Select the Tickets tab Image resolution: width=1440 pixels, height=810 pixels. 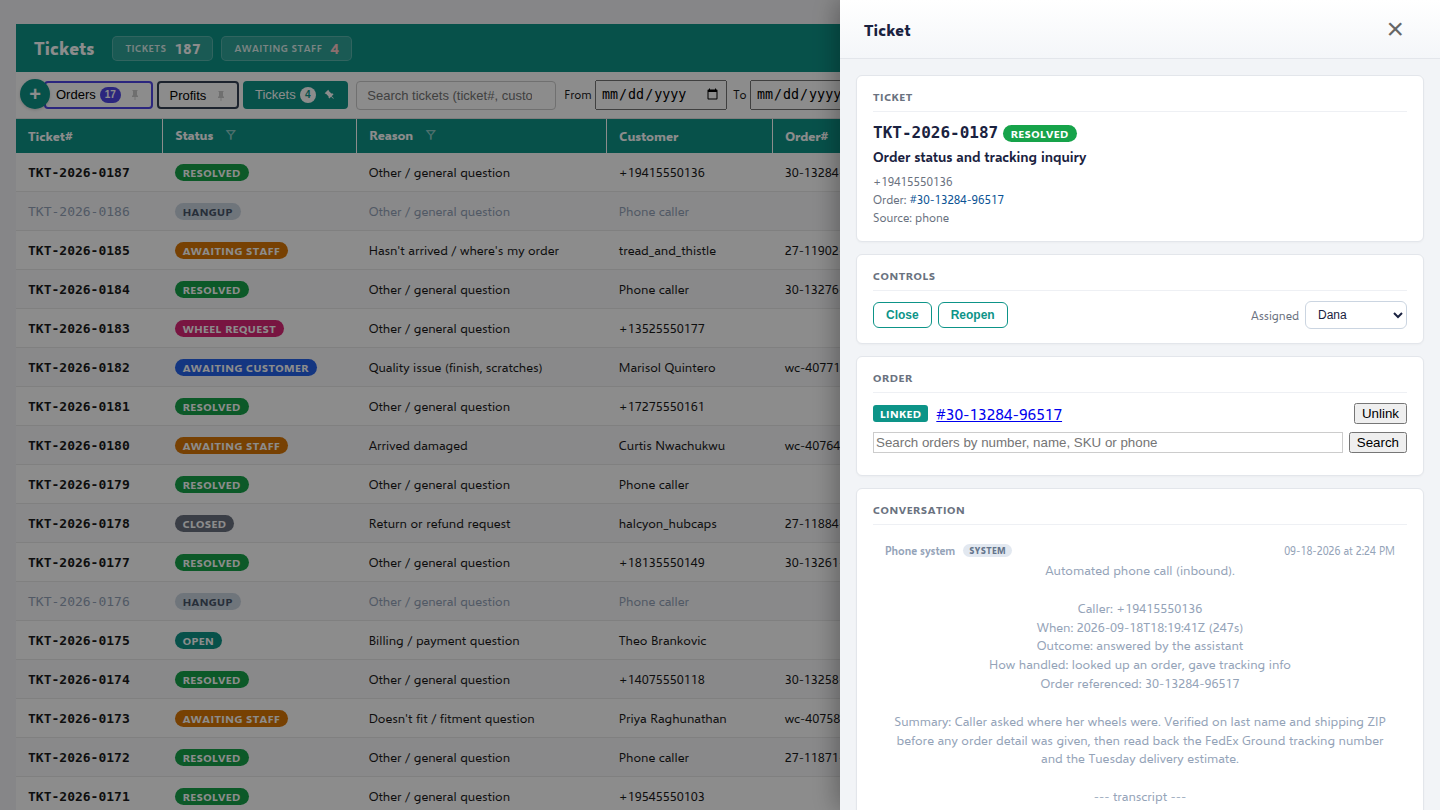(x=295, y=95)
